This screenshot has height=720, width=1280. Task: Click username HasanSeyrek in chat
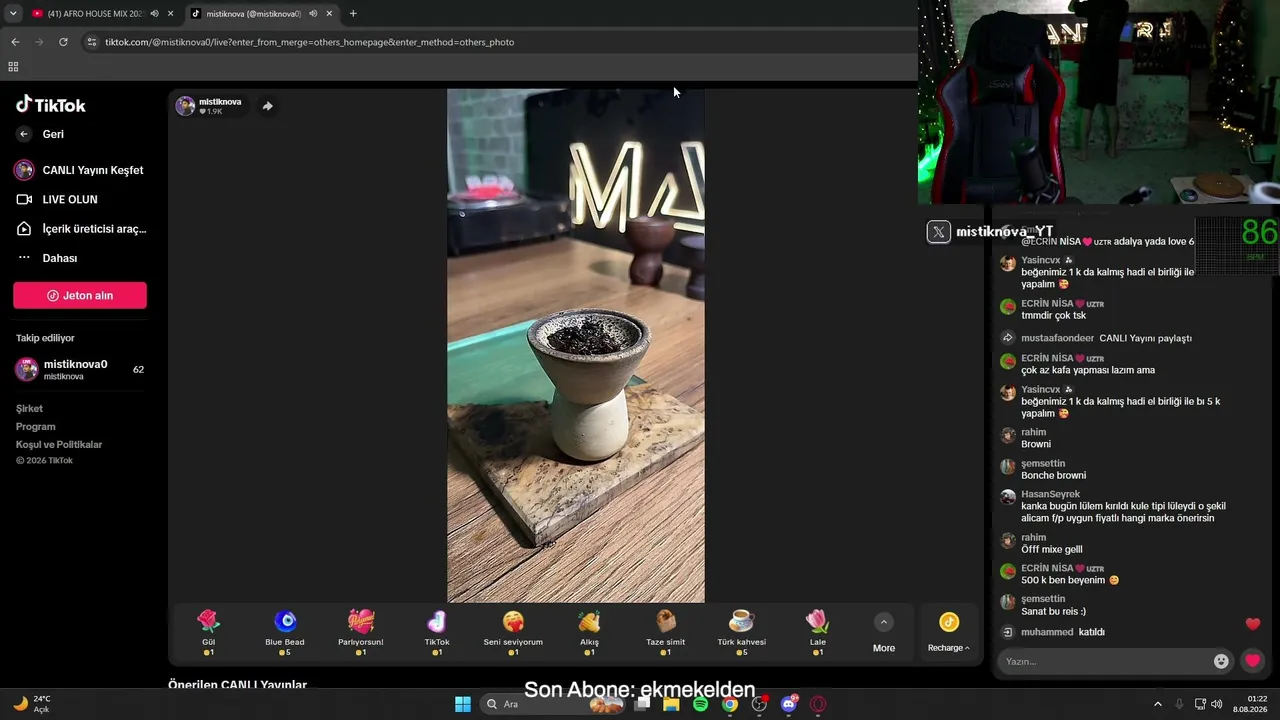[x=1050, y=494]
